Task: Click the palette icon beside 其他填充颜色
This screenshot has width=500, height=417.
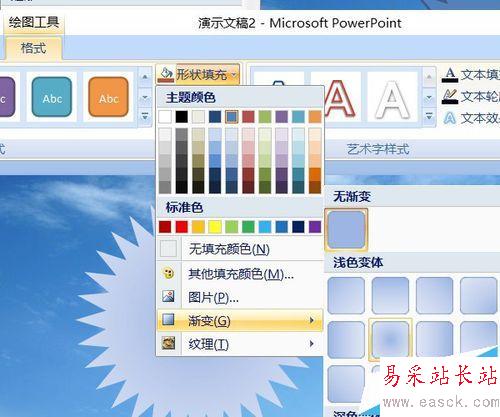Action: [x=169, y=273]
